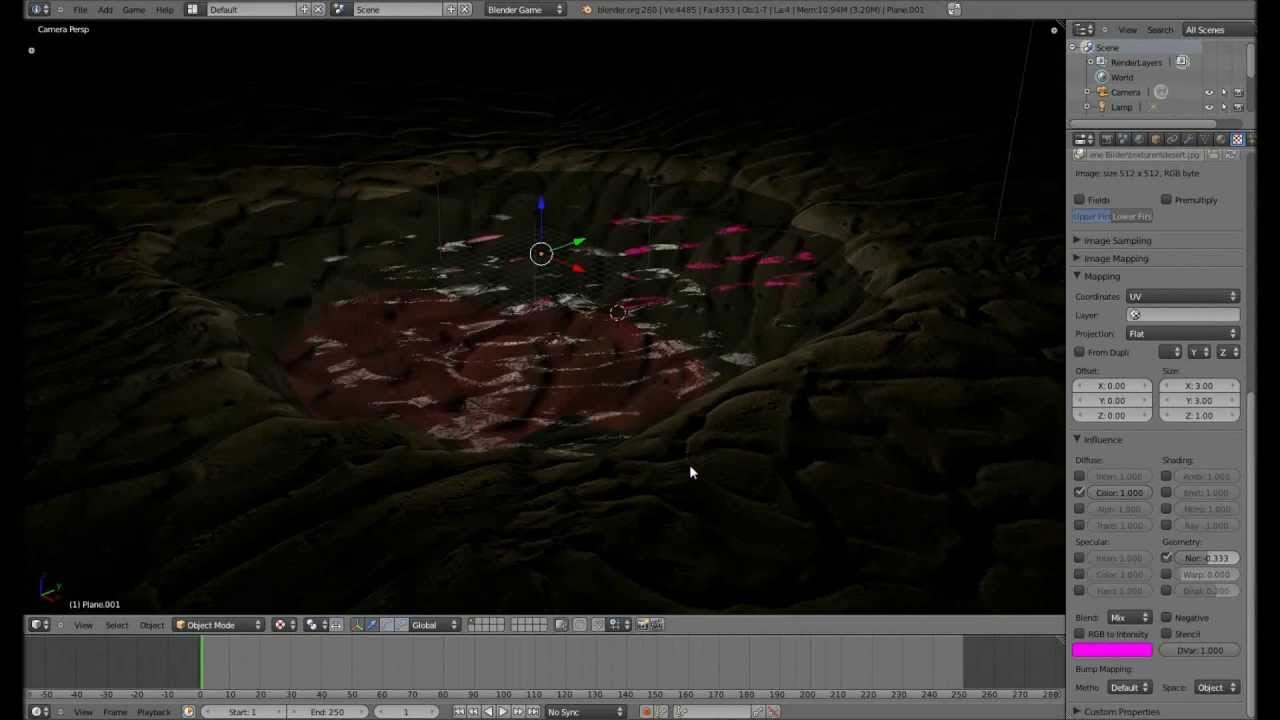Click the Lower First field order button
1280x720 pixels.
pos(1132,217)
